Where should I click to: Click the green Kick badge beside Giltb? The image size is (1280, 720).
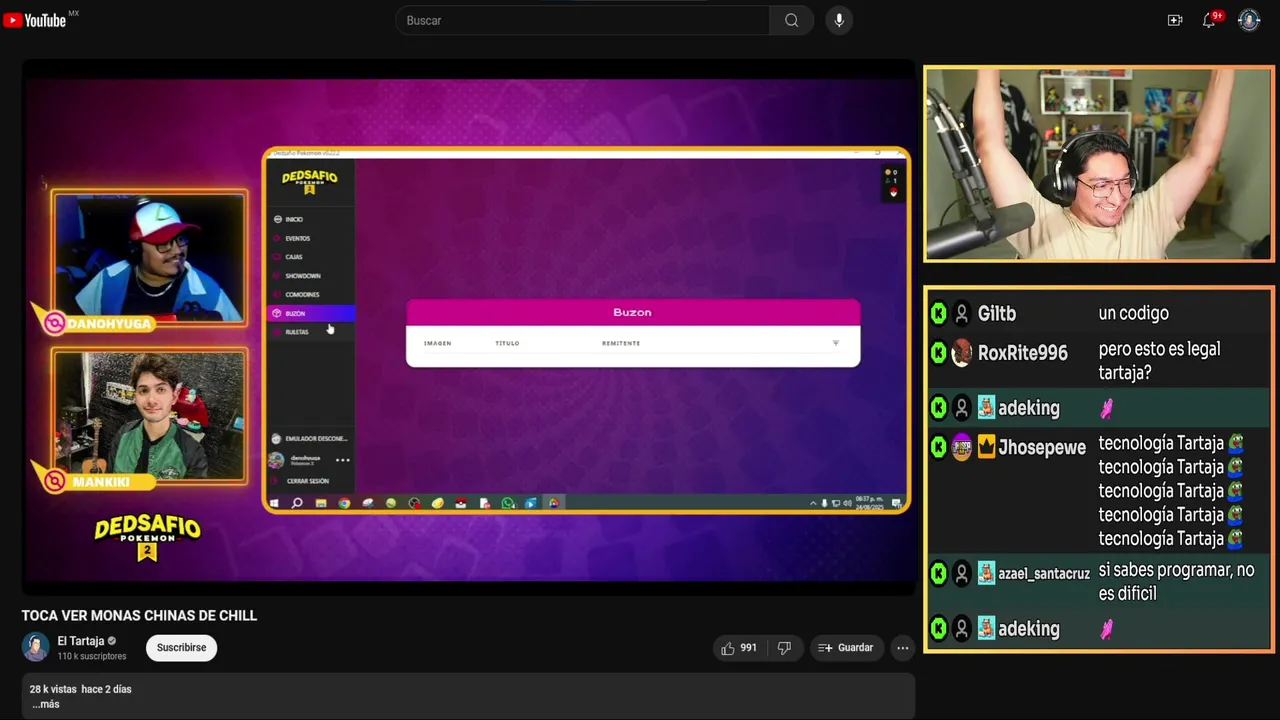938,314
